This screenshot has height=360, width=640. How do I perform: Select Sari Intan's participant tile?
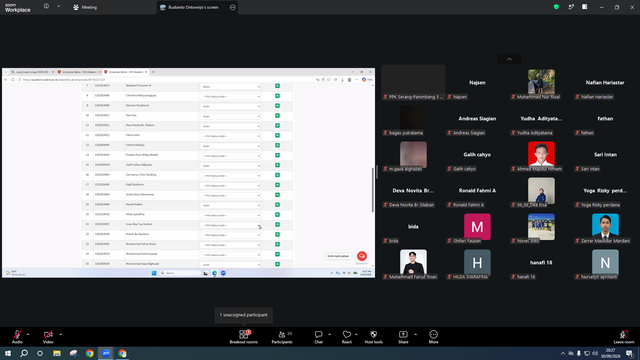click(x=605, y=154)
